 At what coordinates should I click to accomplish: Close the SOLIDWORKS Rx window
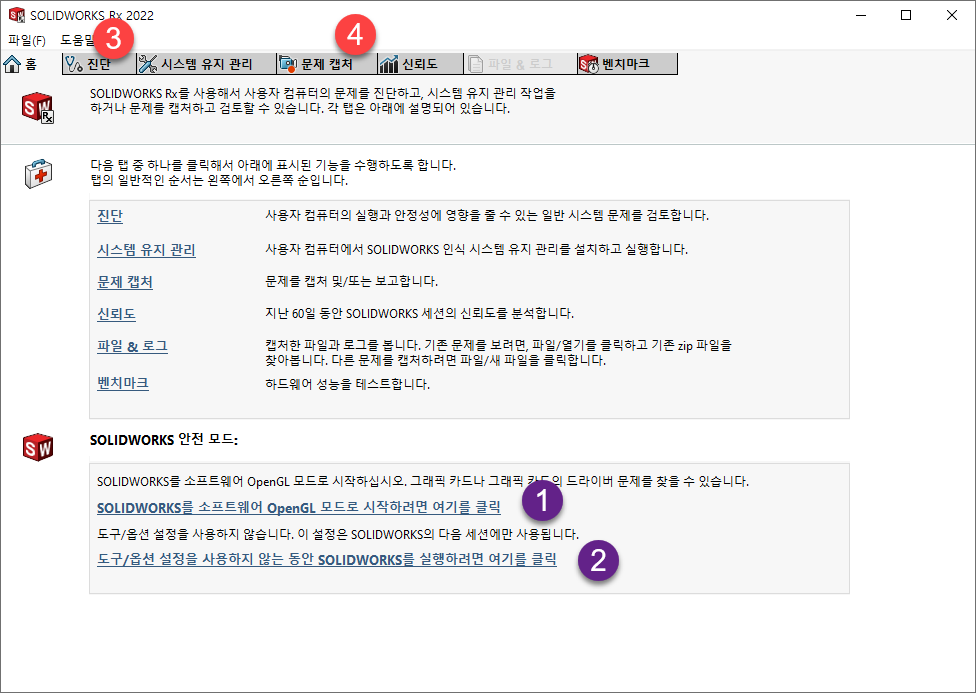tap(952, 15)
